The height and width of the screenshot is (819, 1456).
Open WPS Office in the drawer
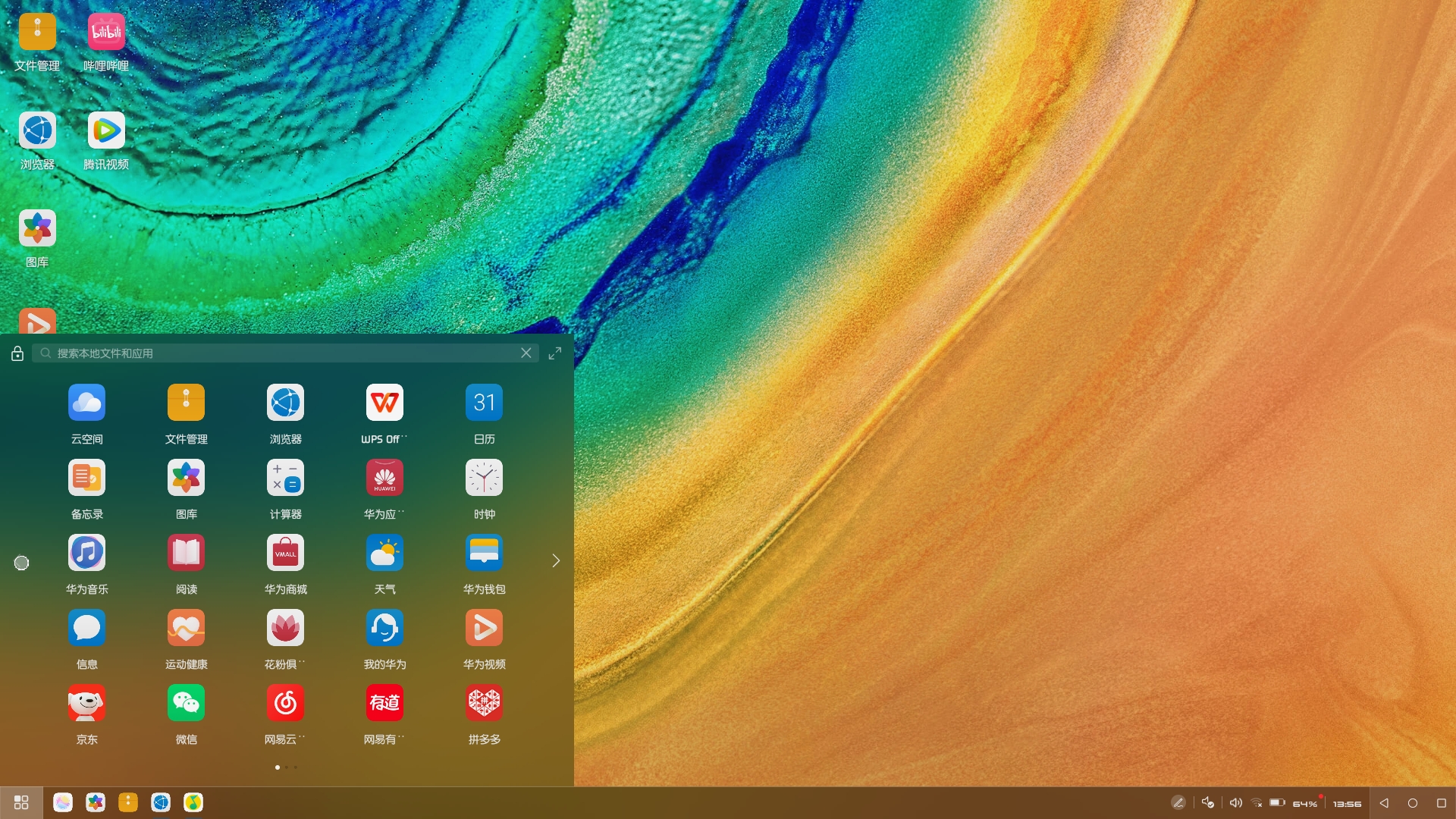coord(384,403)
